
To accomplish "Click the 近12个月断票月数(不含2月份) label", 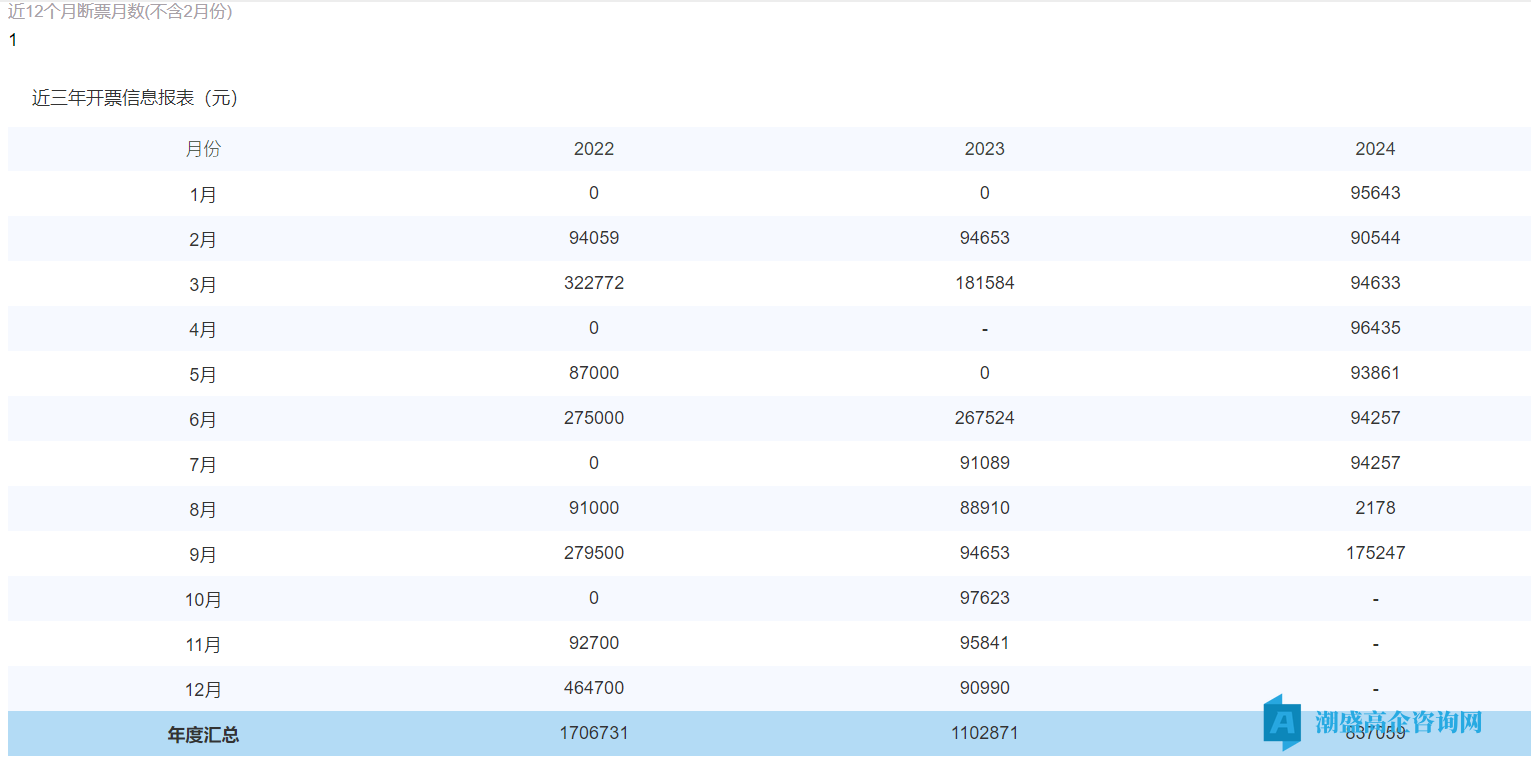I will [120, 12].
